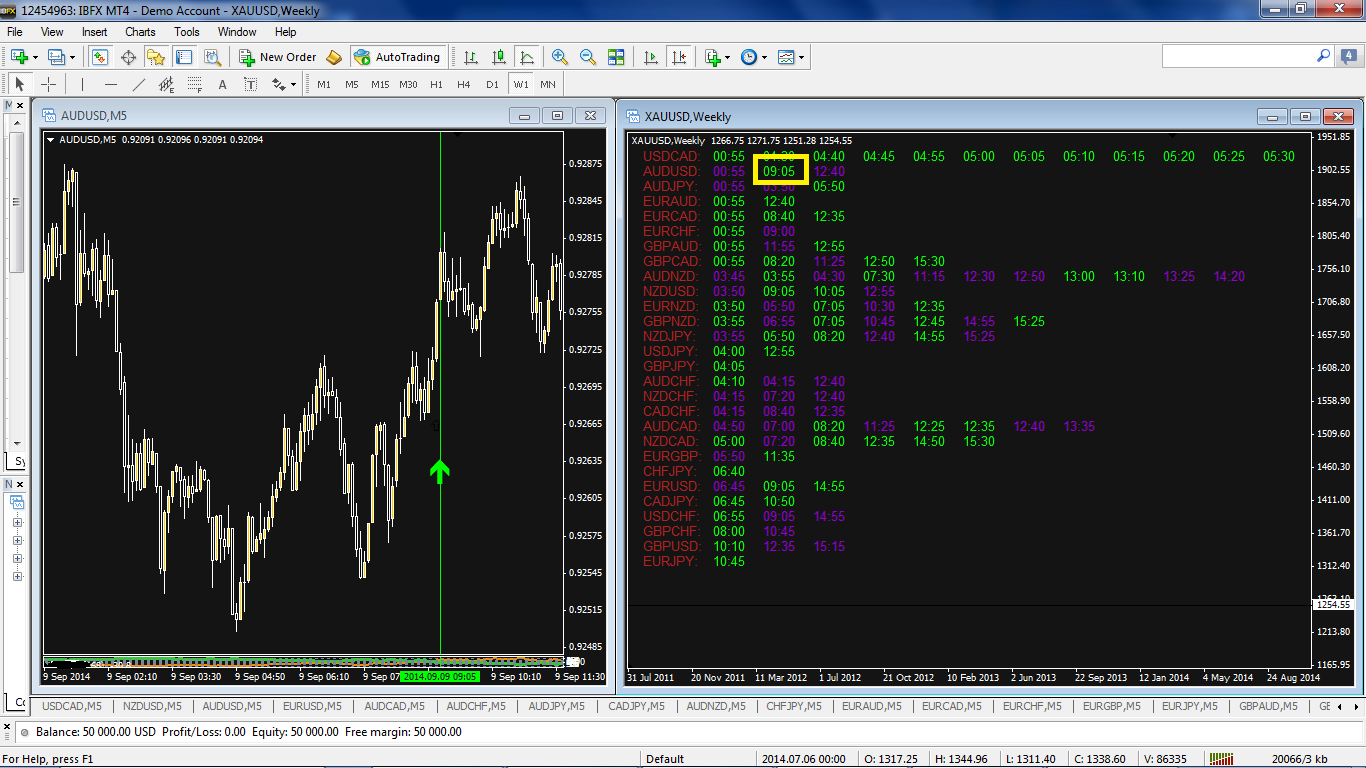
Task: Open the Strategy Tester icon
Action: (212, 57)
